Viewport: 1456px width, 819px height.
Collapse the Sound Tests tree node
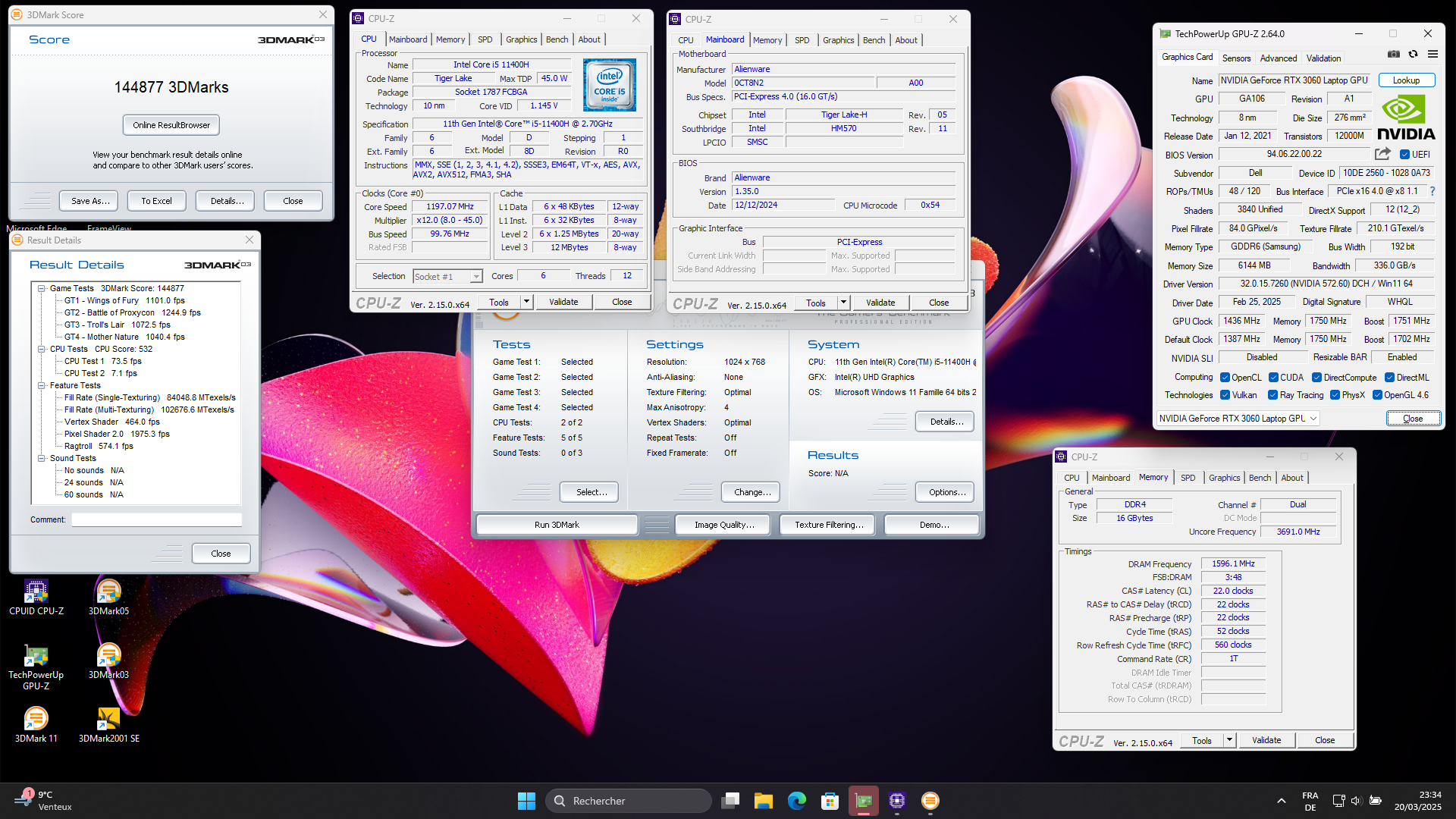(x=42, y=458)
